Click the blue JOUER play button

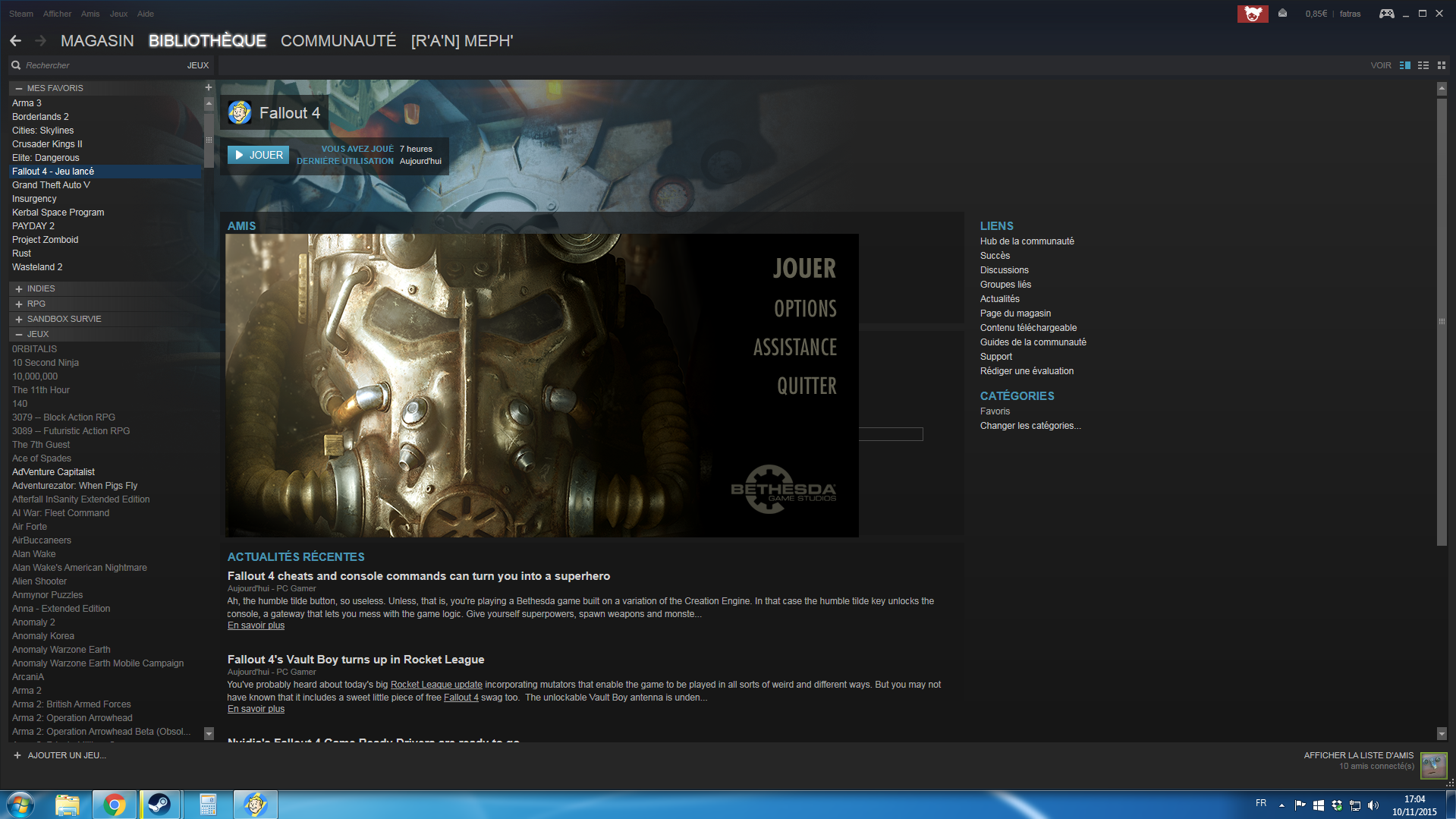coord(258,155)
